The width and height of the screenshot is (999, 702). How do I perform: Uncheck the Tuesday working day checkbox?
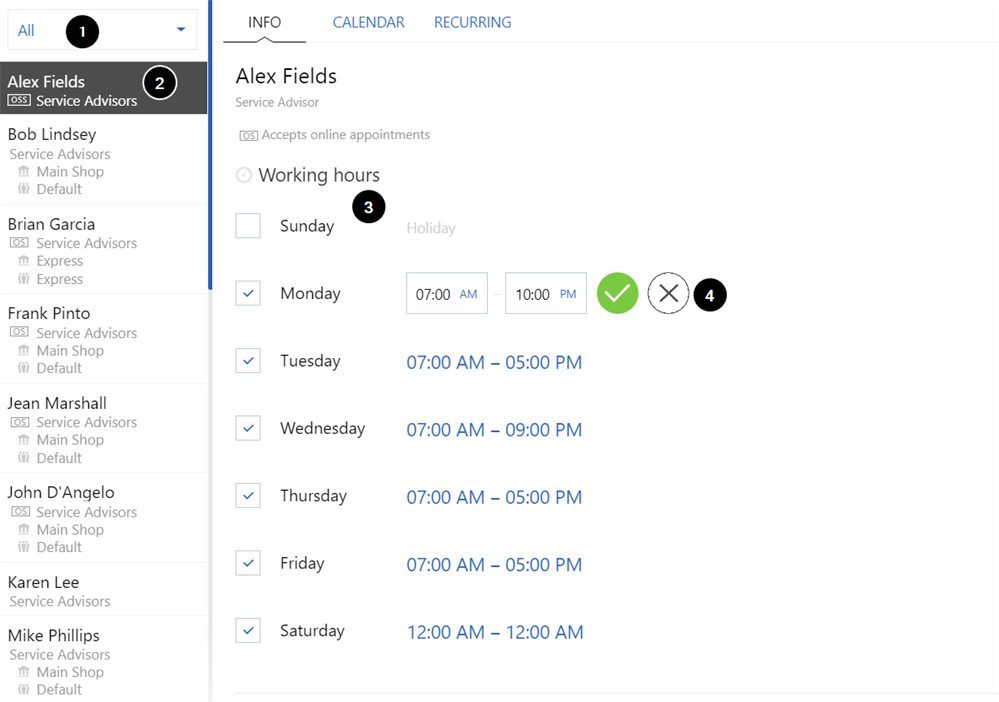pos(248,361)
